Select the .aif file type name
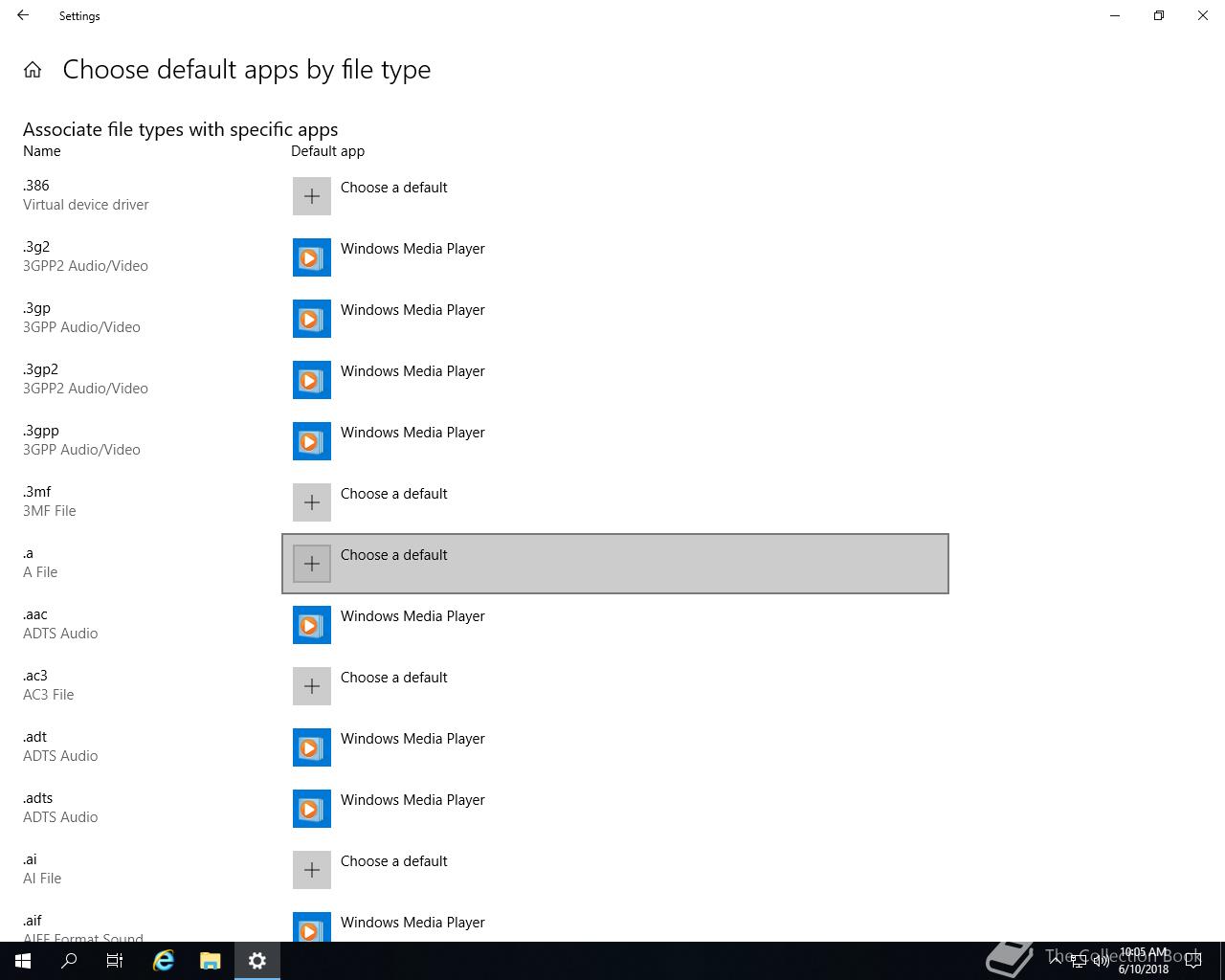 tap(33, 921)
